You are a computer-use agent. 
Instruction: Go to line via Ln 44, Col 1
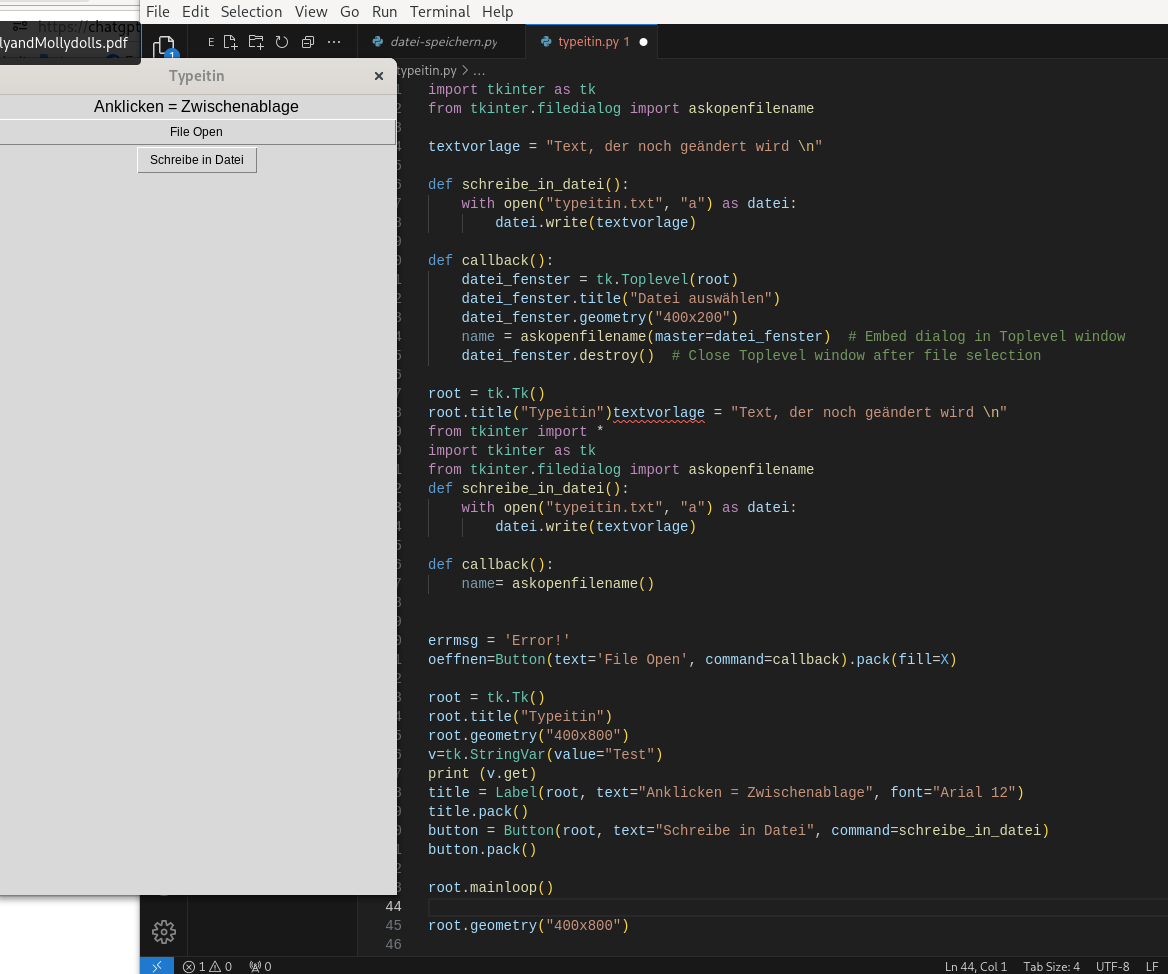[x=975, y=967]
